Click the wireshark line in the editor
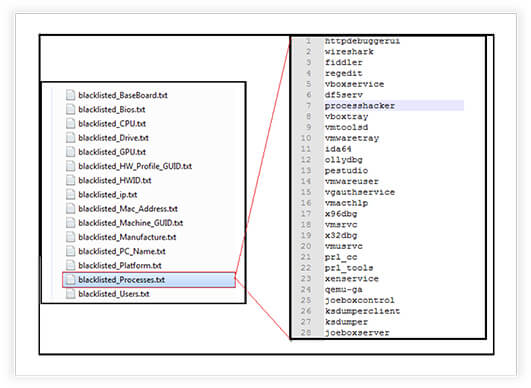 tap(349, 52)
